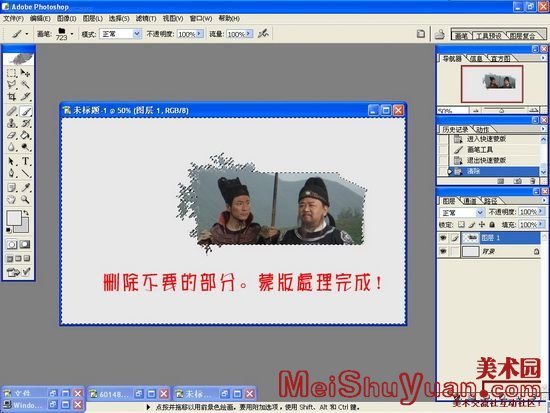
Task: Open the 滤镜(T) menu
Action: click(x=146, y=18)
